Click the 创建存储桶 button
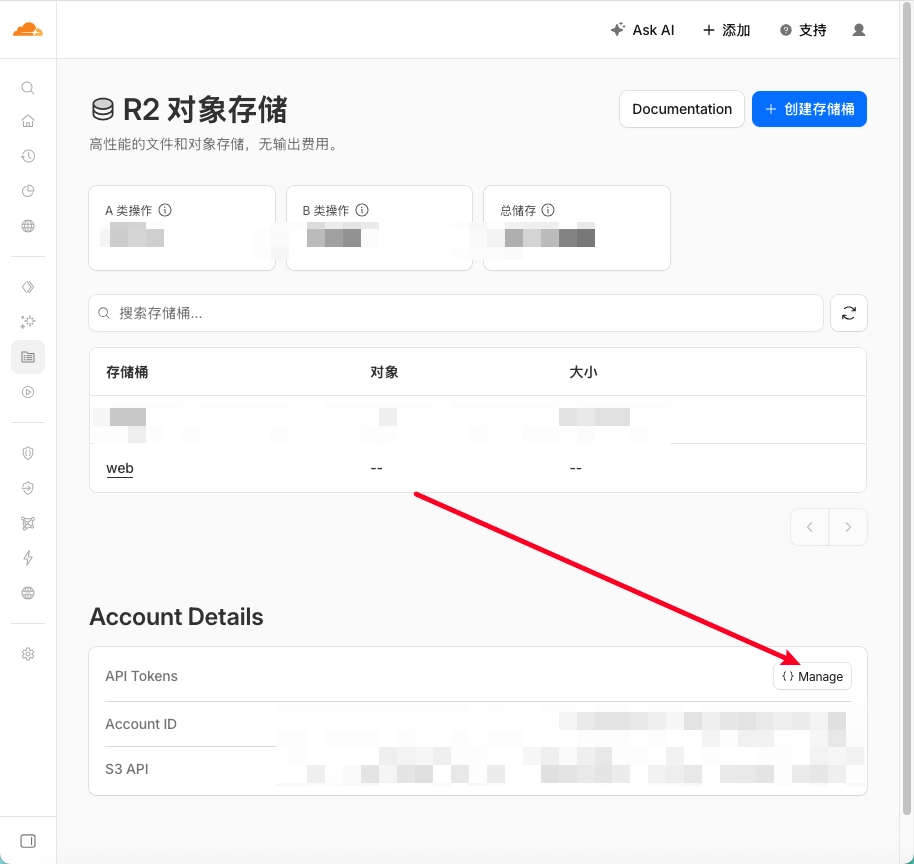Image resolution: width=914 pixels, height=864 pixels. (808, 109)
